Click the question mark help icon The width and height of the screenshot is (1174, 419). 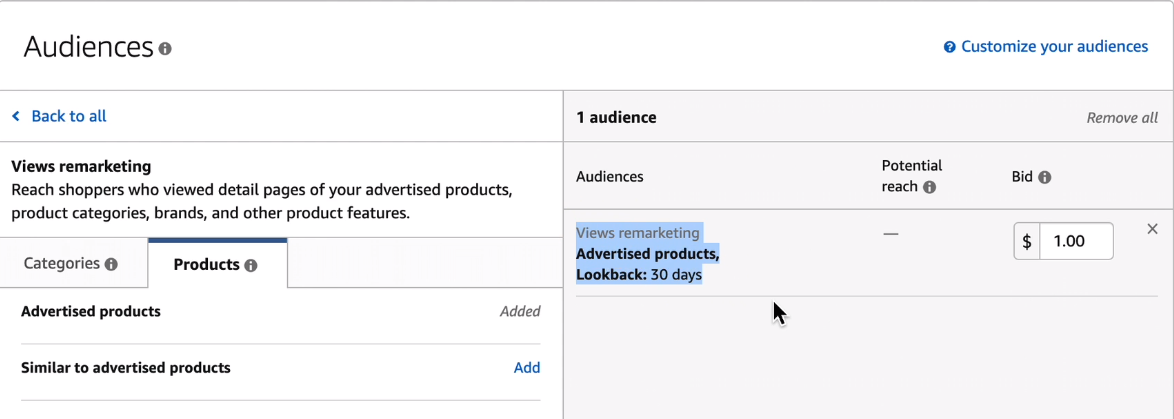click(950, 47)
